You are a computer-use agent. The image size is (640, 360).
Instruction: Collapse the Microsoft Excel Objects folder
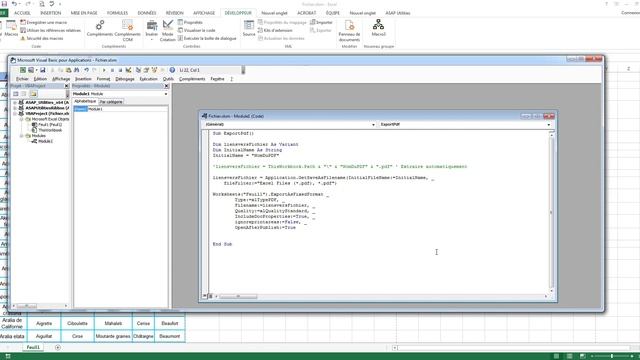click(22, 119)
